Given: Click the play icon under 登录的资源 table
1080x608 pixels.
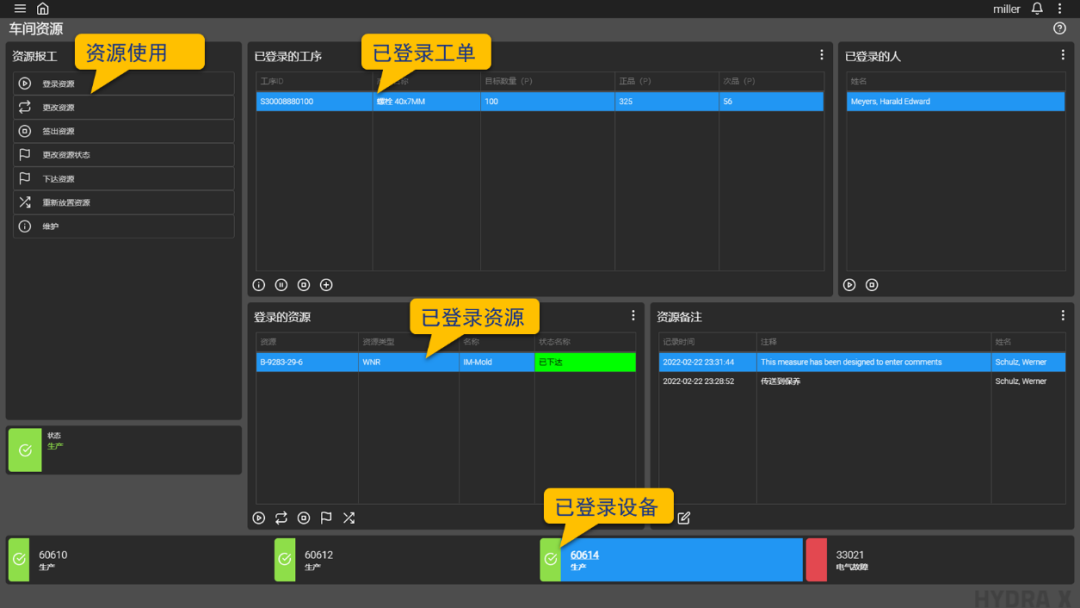Looking at the screenshot, I should coord(259,518).
